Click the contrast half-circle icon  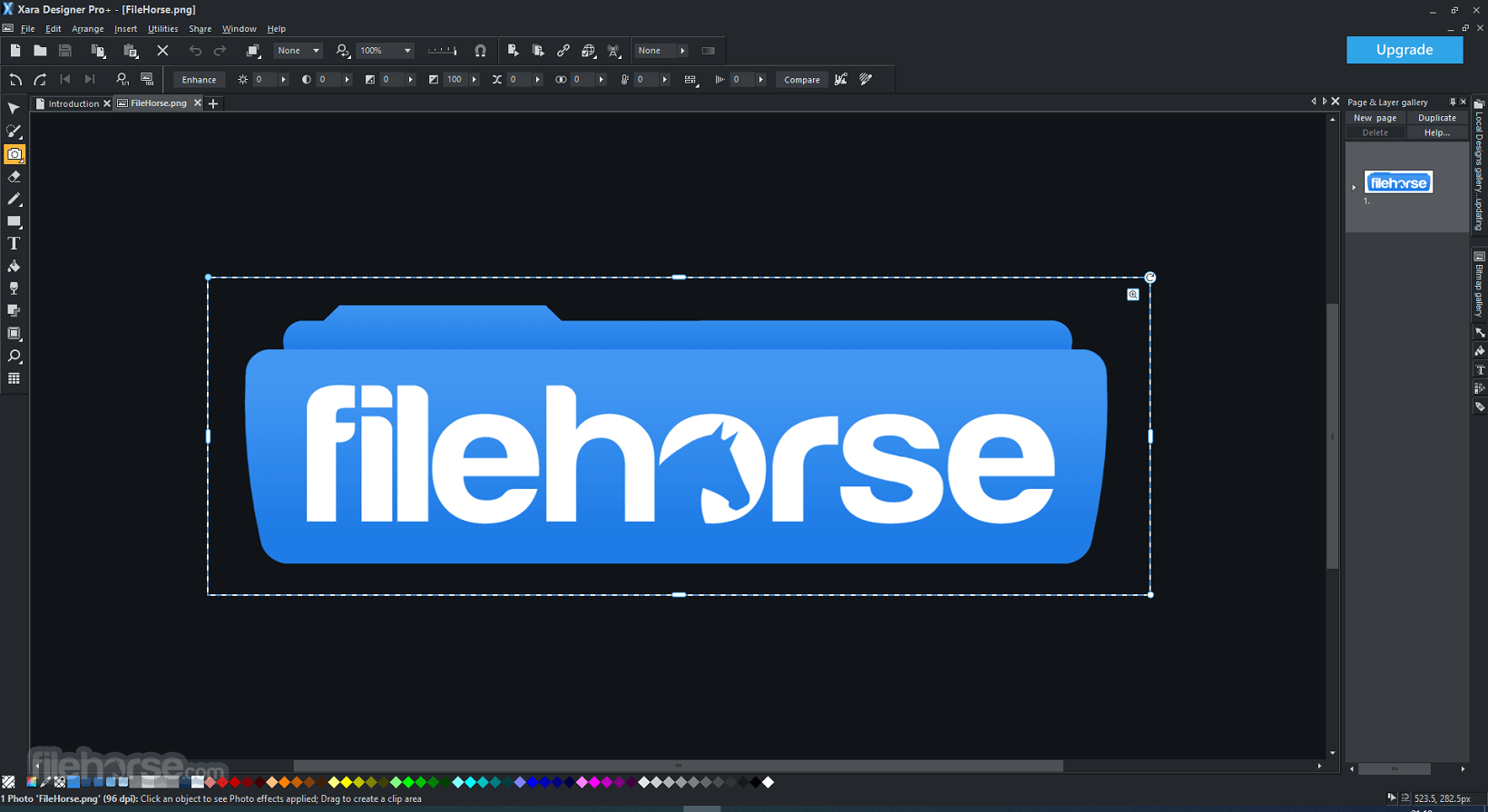pos(306,80)
